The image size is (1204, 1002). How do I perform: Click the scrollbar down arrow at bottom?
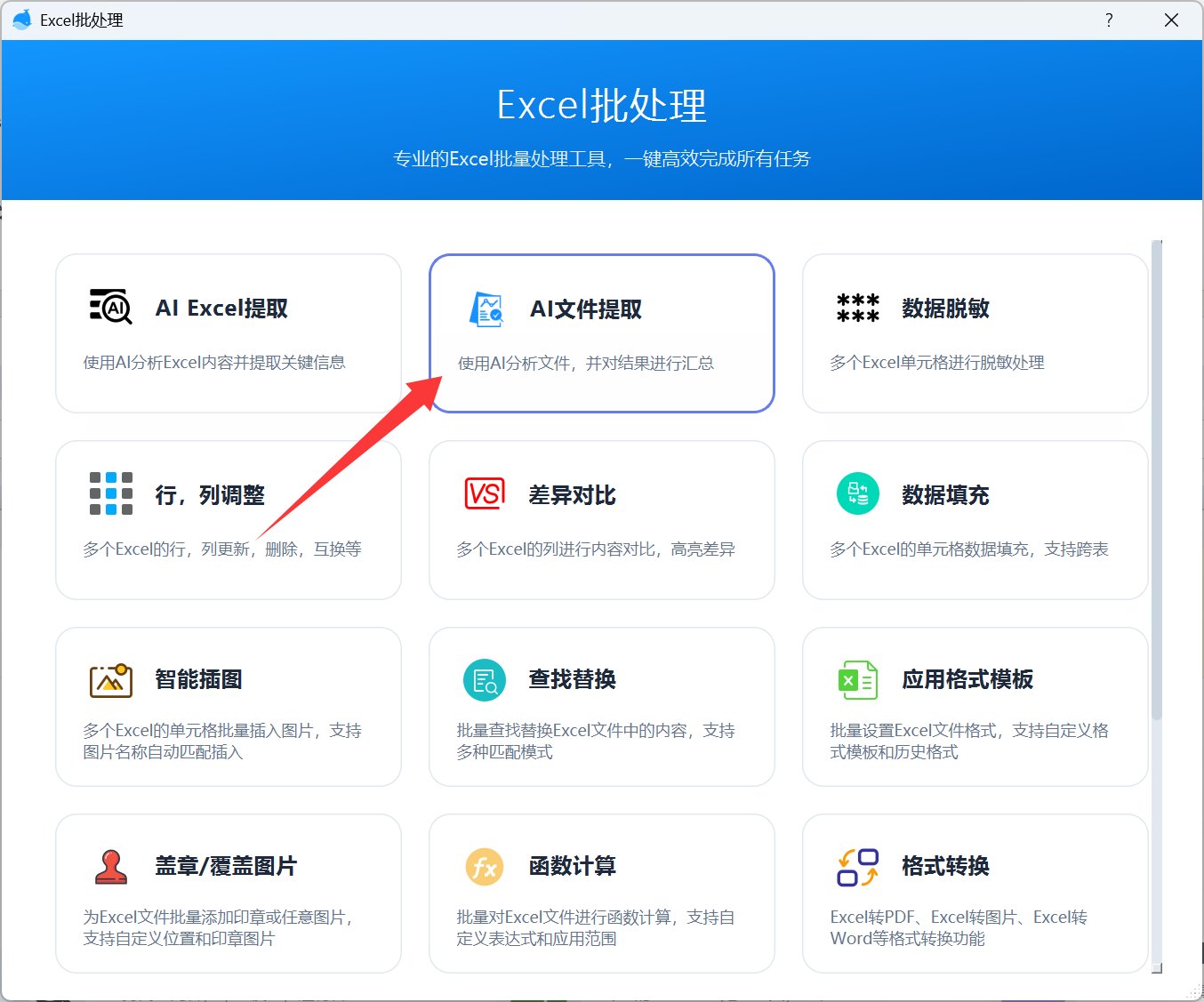pyautogui.click(x=1157, y=968)
